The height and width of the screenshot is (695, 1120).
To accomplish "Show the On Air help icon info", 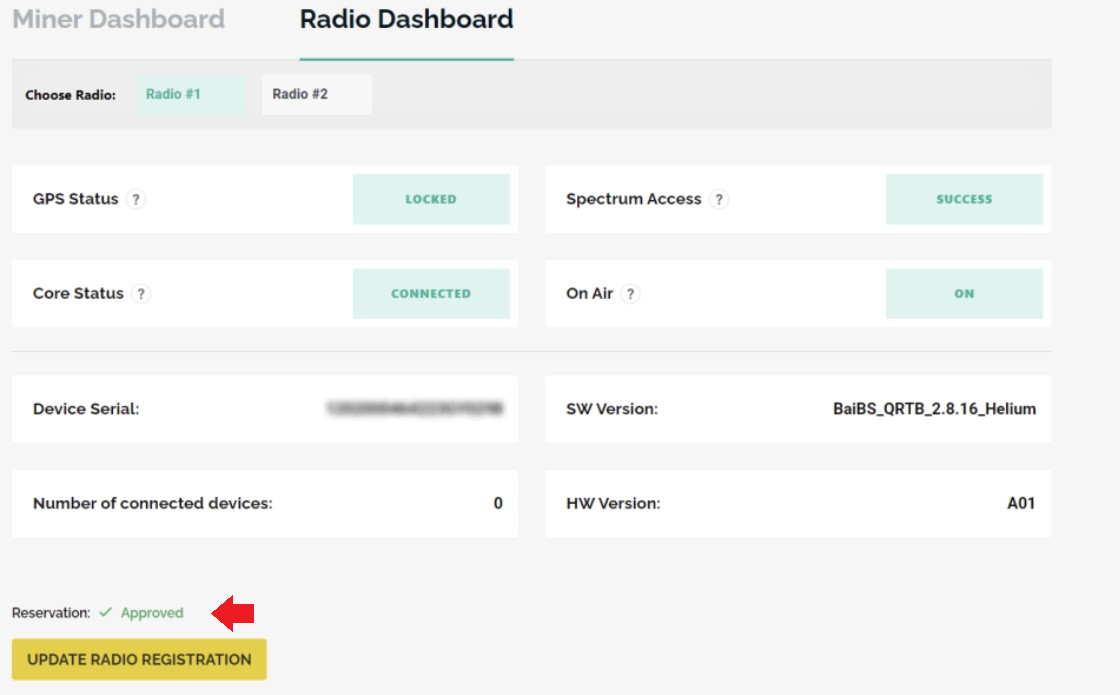I will pos(630,294).
